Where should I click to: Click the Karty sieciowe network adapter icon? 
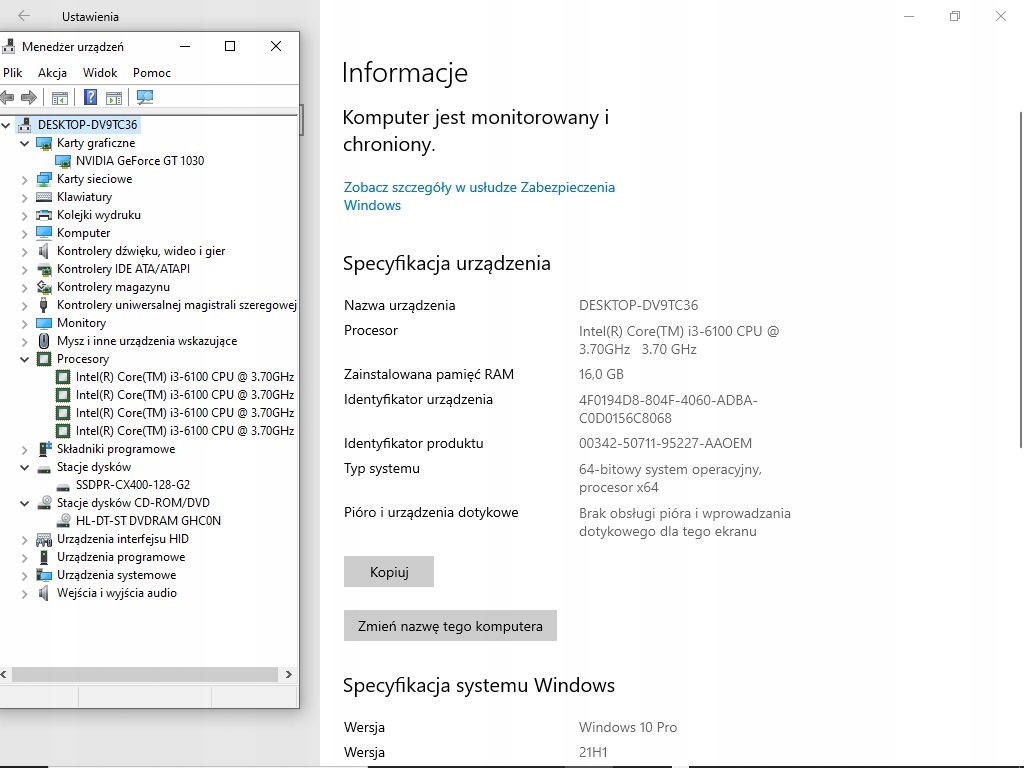tap(44, 179)
